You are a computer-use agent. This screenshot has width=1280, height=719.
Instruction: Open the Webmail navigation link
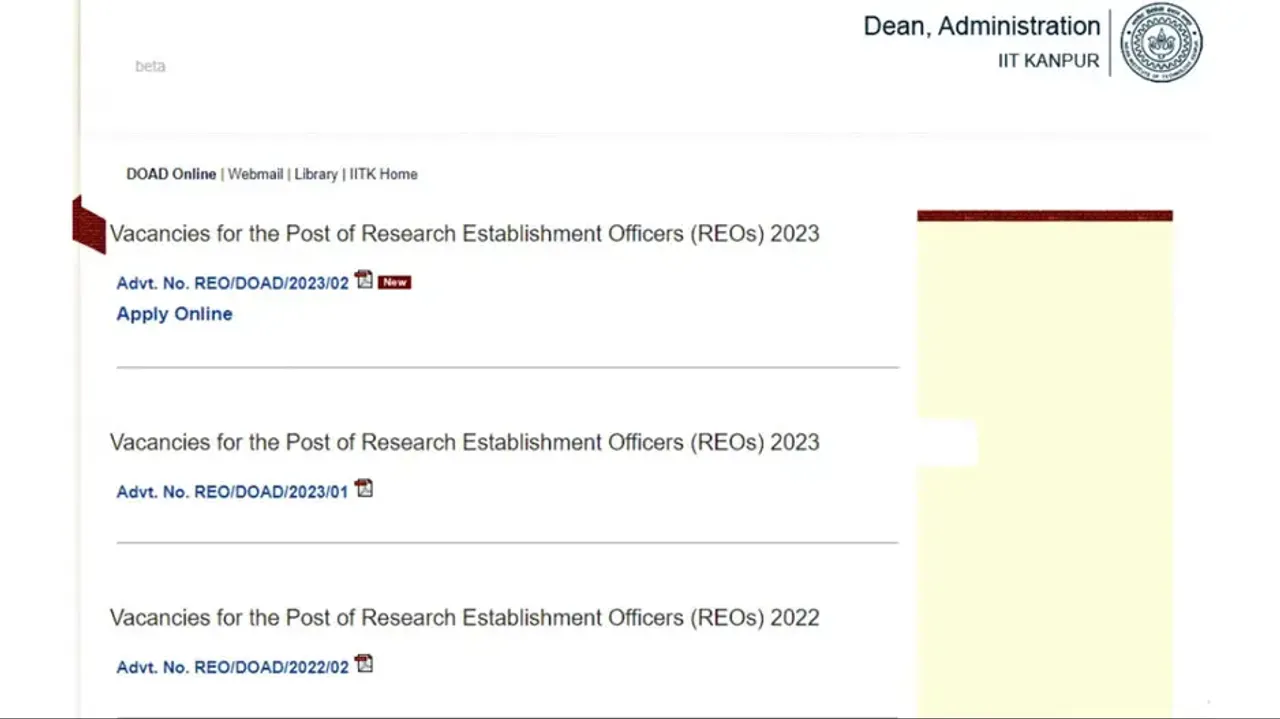(255, 174)
